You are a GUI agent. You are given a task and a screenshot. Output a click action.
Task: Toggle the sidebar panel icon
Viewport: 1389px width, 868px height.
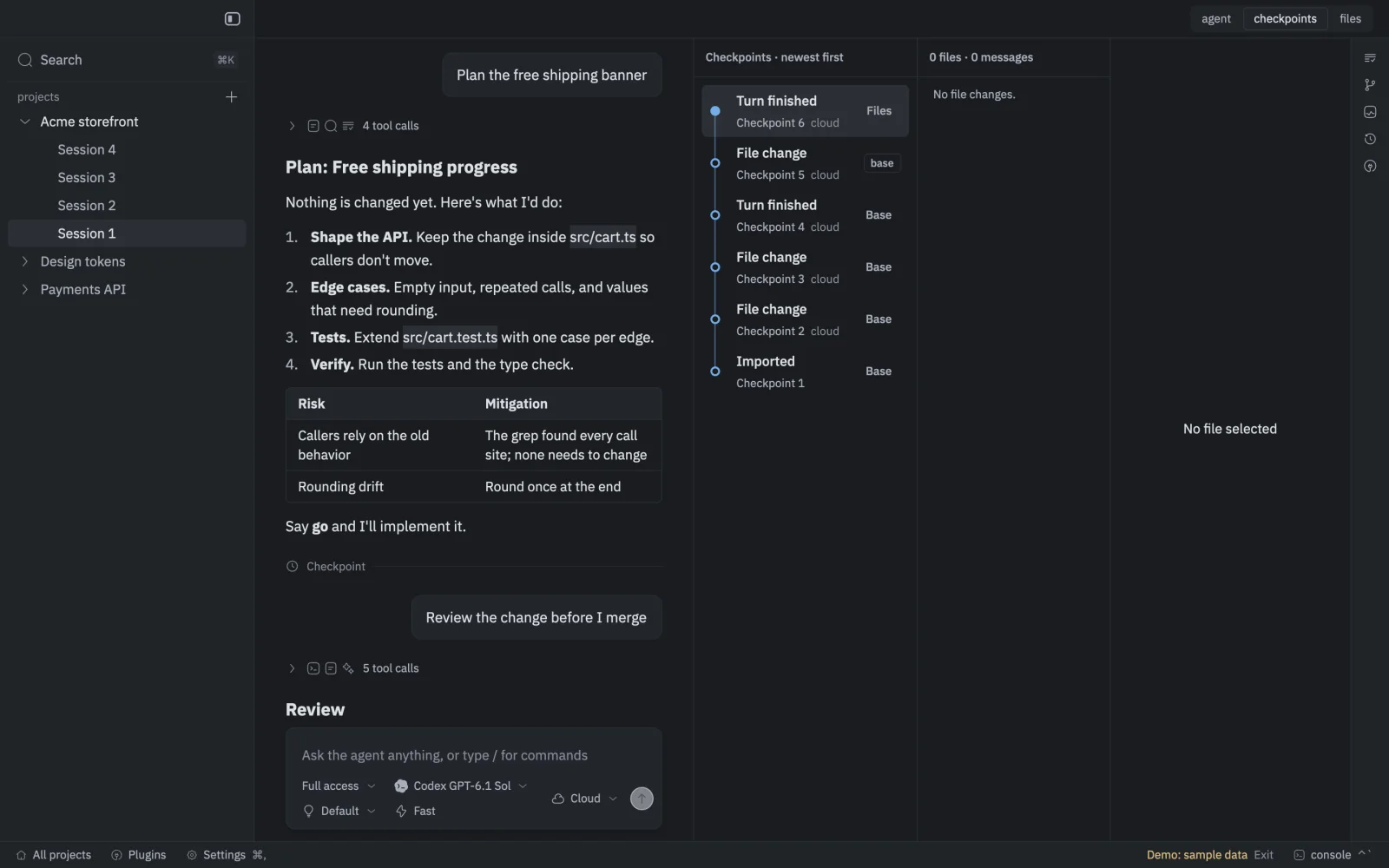click(x=232, y=18)
